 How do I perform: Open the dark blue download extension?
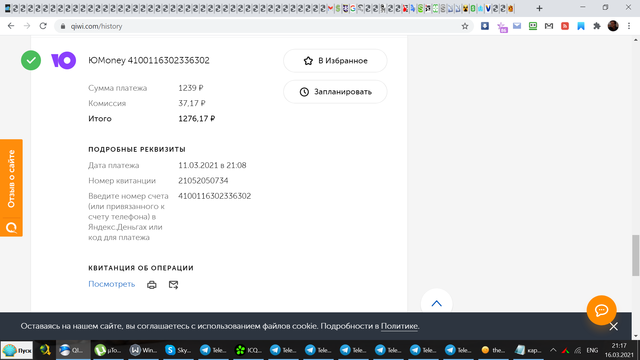point(484,26)
